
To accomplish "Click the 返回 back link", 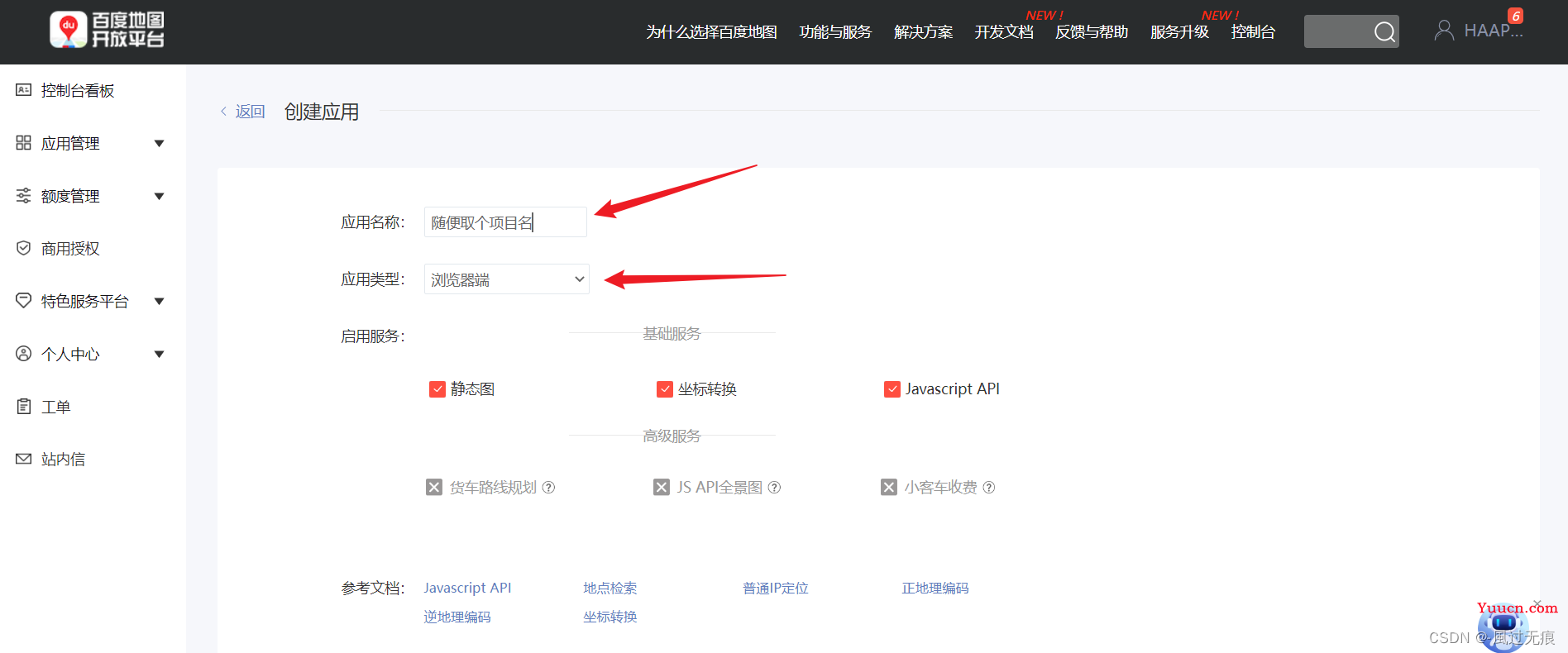I will 250,112.
